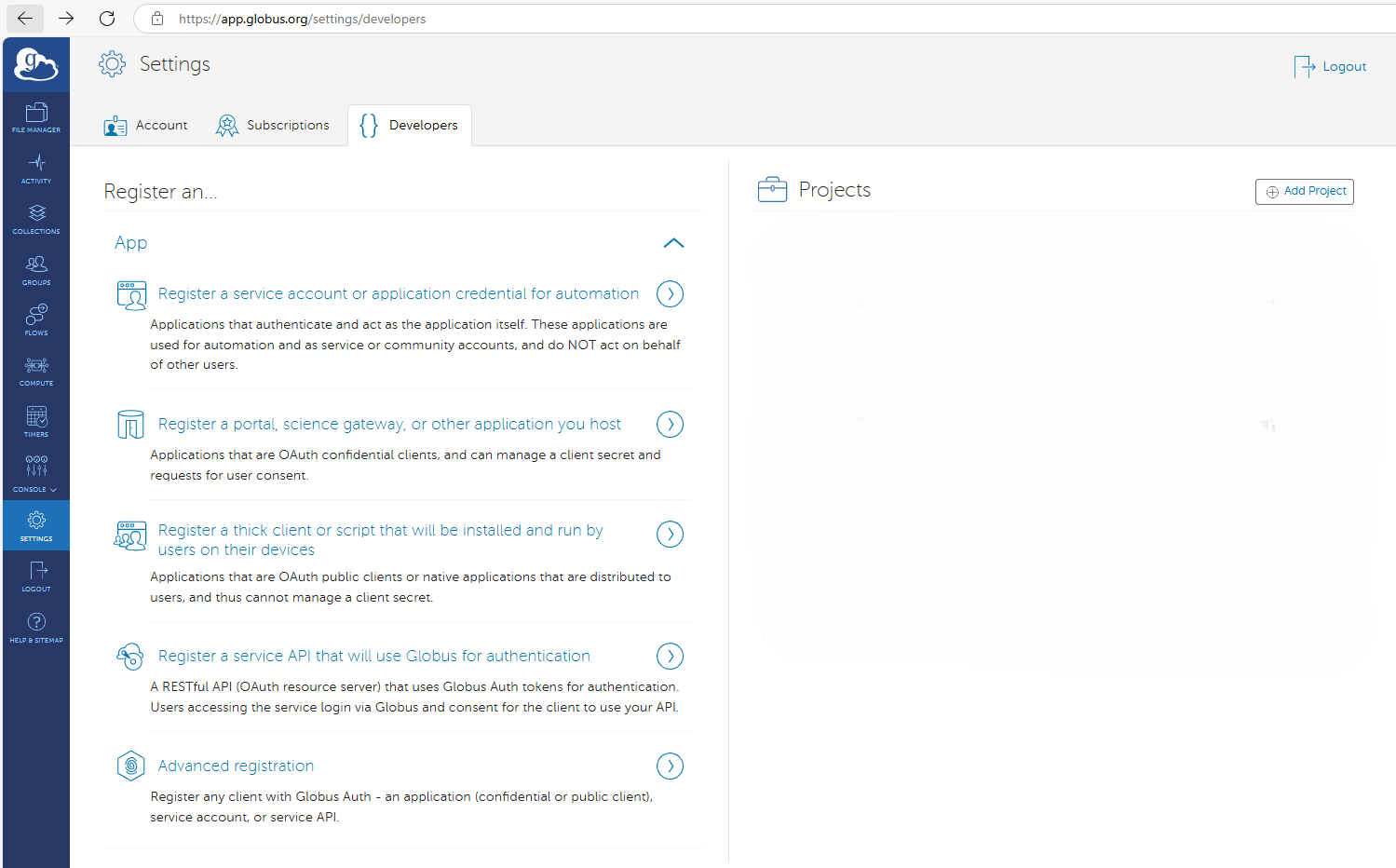Viewport: 1396px width, 868px height.
Task: Select the Compute sidebar icon
Action: point(35,370)
